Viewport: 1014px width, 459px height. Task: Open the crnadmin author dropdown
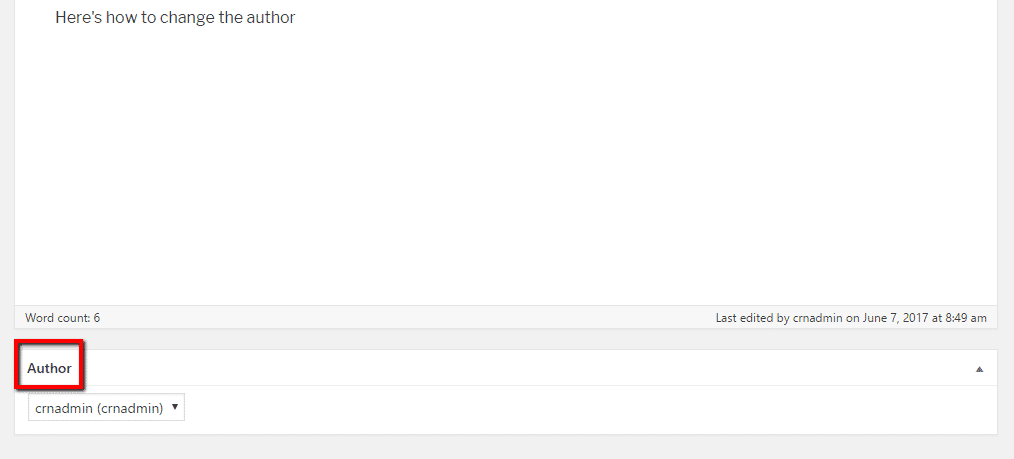tap(106, 408)
